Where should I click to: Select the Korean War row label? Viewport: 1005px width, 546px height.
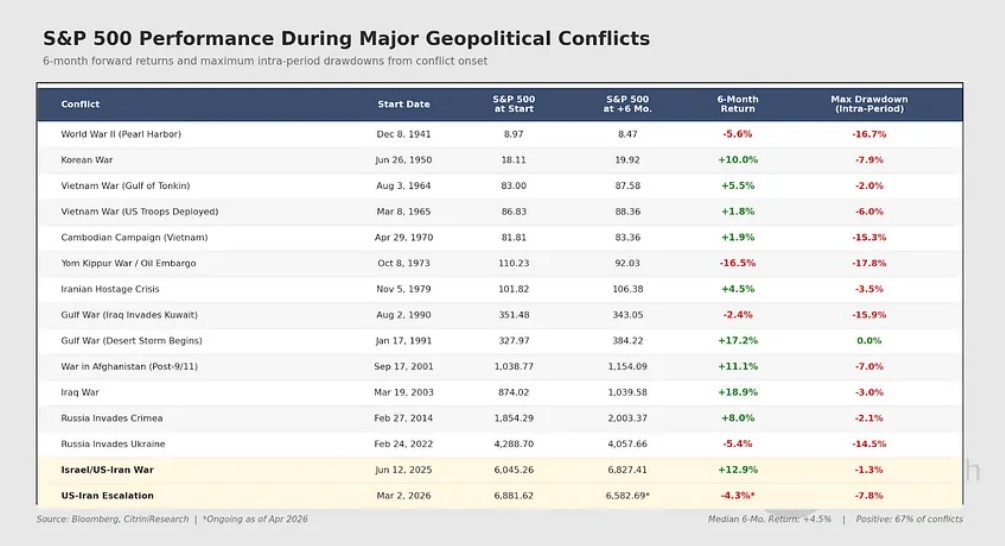[89, 160]
